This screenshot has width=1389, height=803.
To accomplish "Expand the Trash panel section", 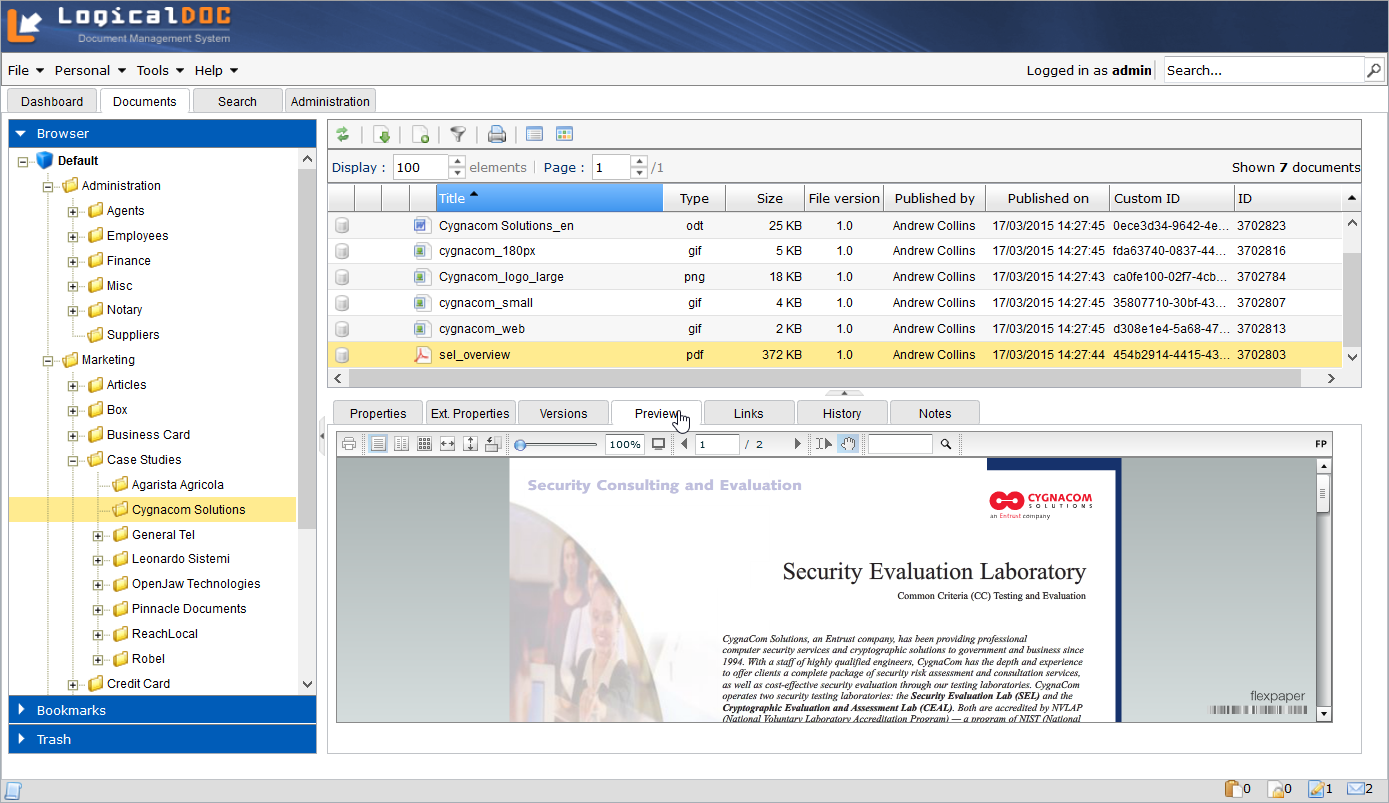I will (x=162, y=739).
